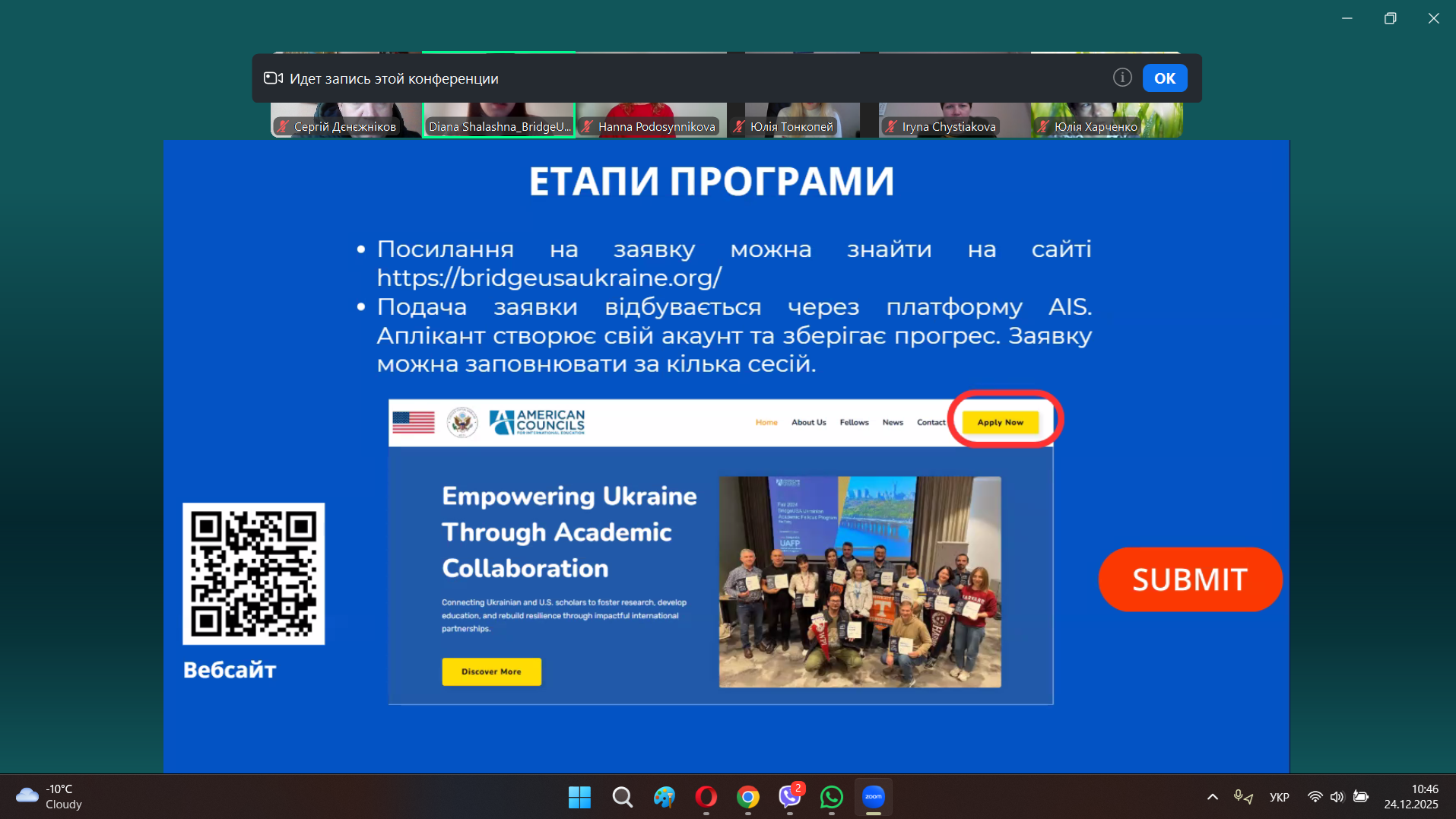Open the Paint app icon in taskbar
This screenshot has width=1456, height=819.
664,797
